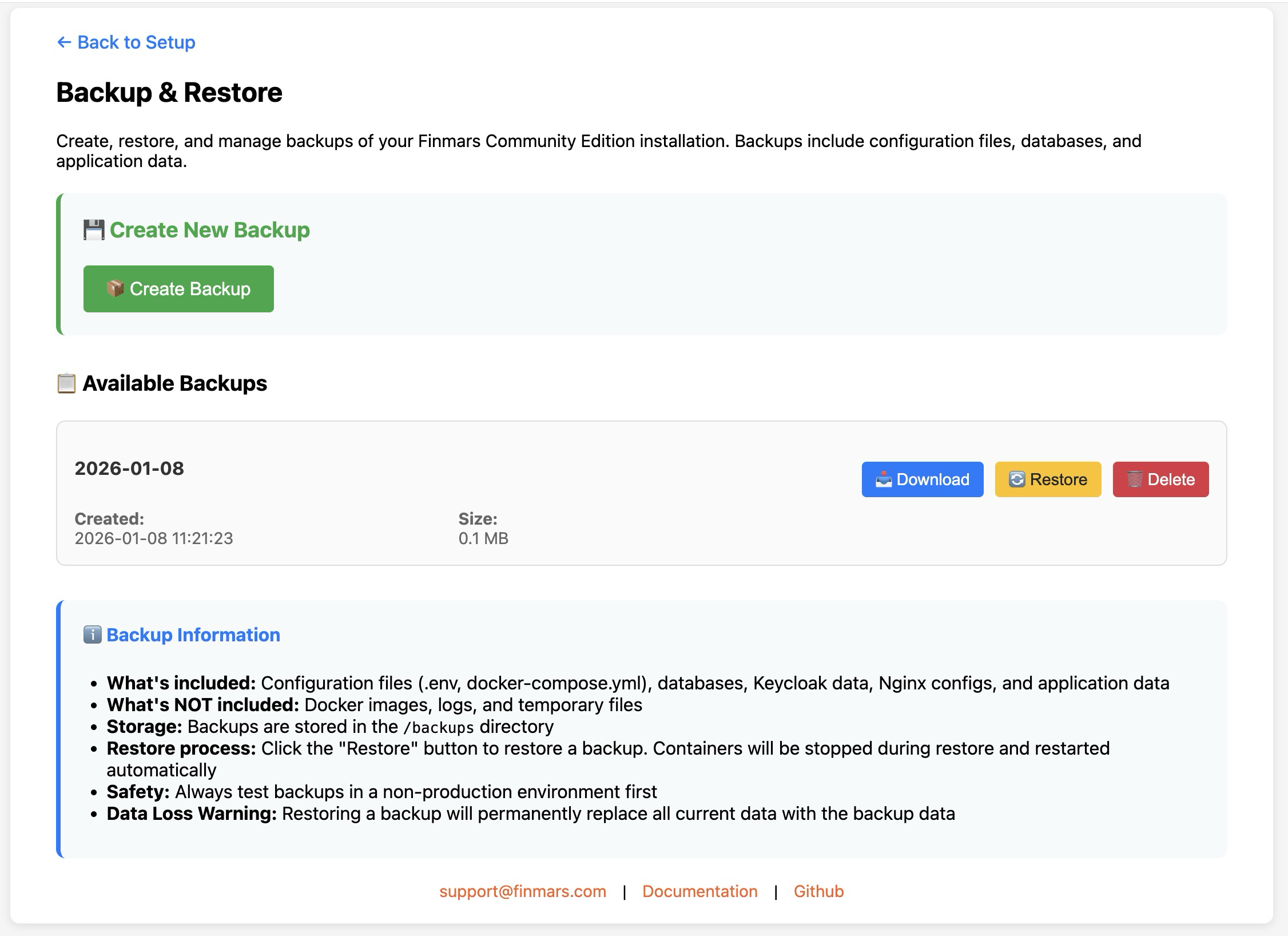This screenshot has width=1288, height=936.
Task: Click the info icon beside Backup Information
Action: (92, 634)
